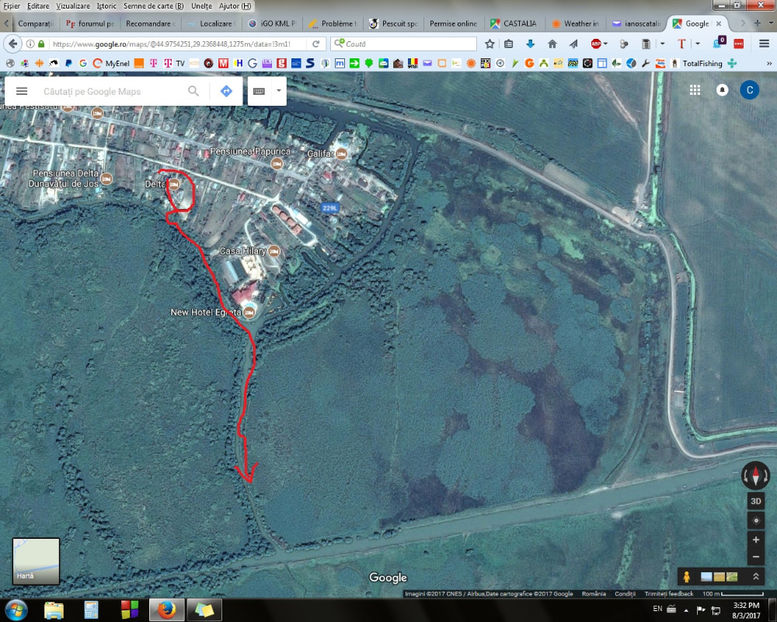
Task: Show hidden system tray icons
Action: point(672,609)
